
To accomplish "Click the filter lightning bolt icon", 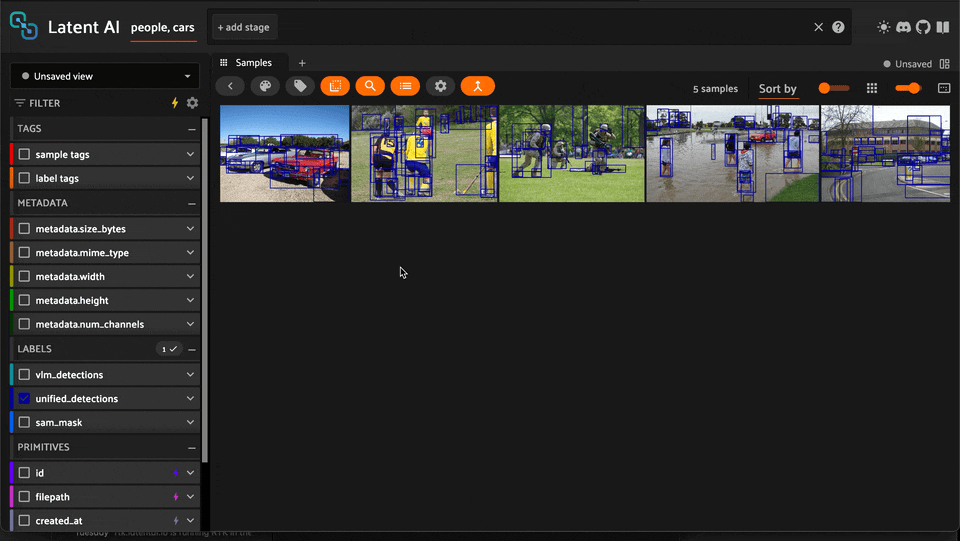I will point(175,103).
